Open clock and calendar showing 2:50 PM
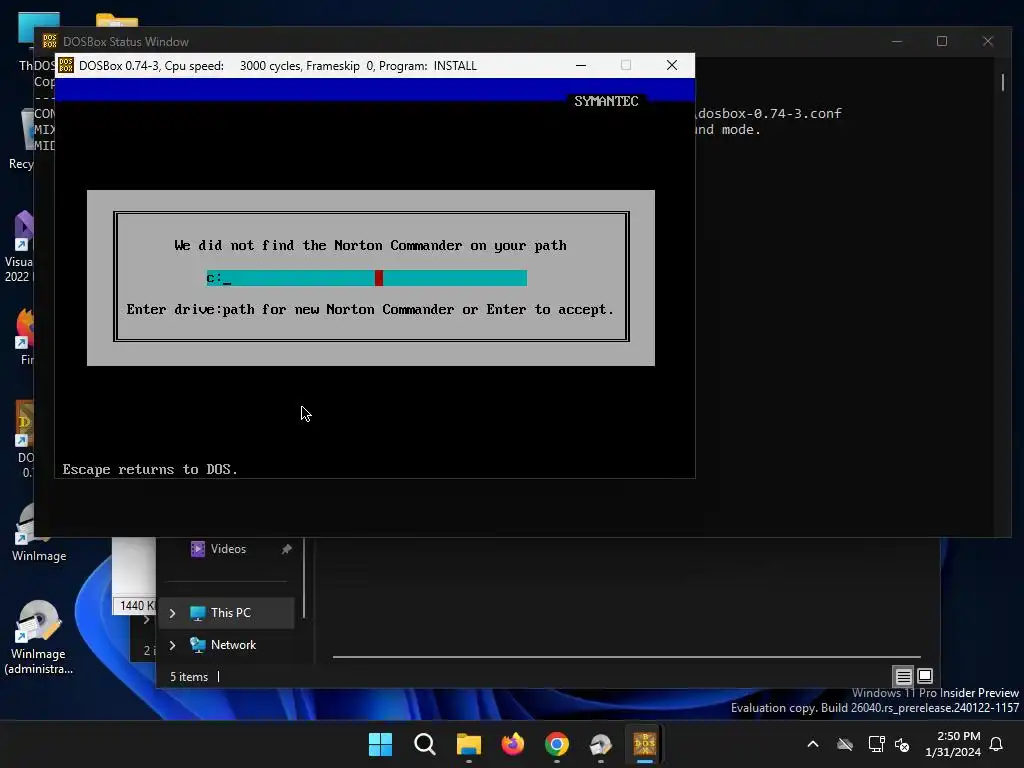The height and width of the screenshot is (768, 1024). coord(952,744)
